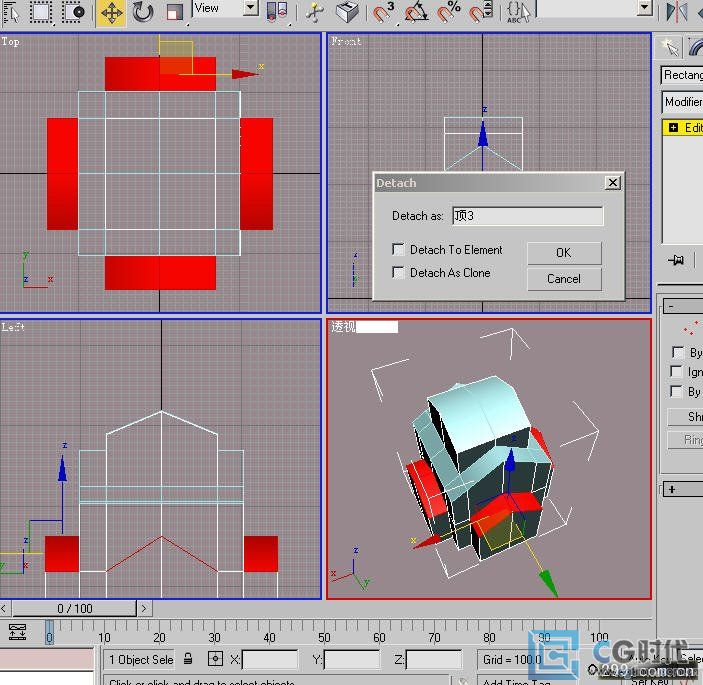The image size is (703, 685).
Task: Pin the modifier stack with the pin icon
Action: point(676,260)
